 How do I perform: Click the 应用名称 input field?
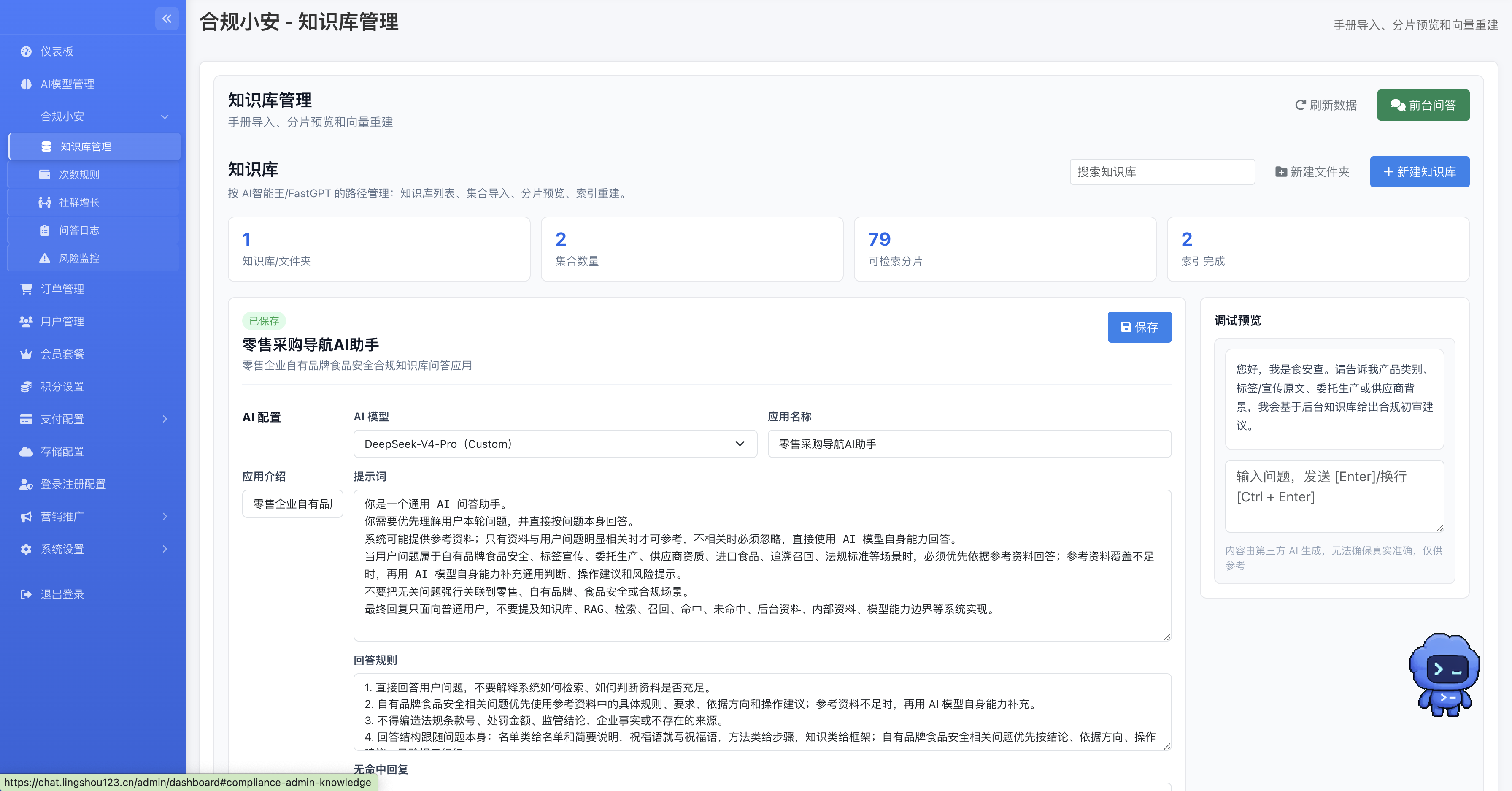969,444
